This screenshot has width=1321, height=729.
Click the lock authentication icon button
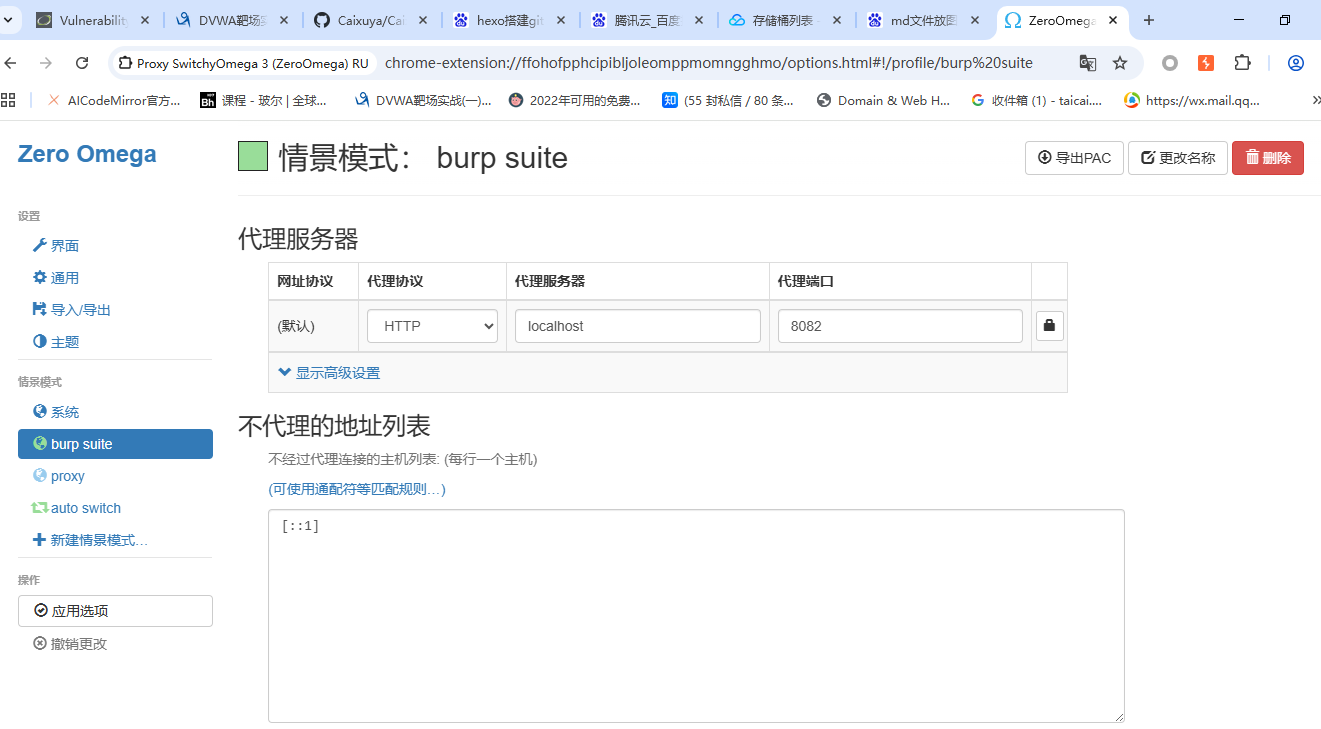coord(1050,325)
